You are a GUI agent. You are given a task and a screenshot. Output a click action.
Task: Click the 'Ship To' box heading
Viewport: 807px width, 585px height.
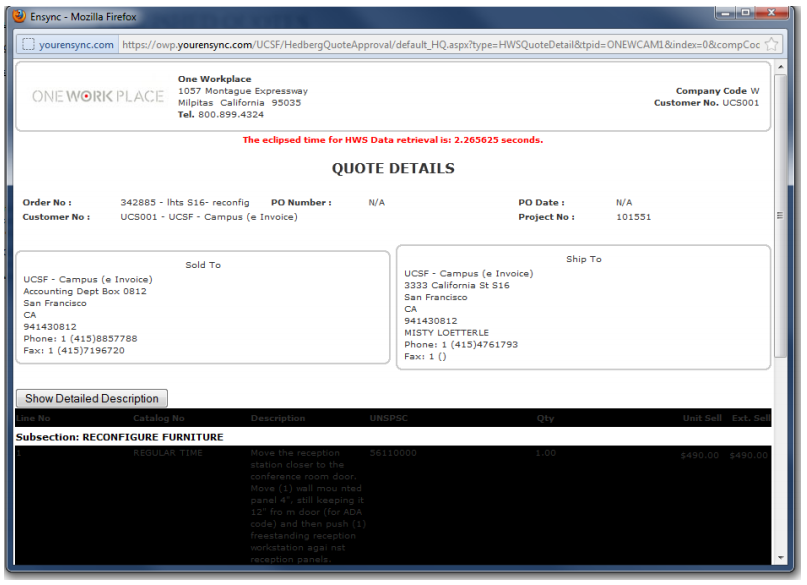[584, 259]
